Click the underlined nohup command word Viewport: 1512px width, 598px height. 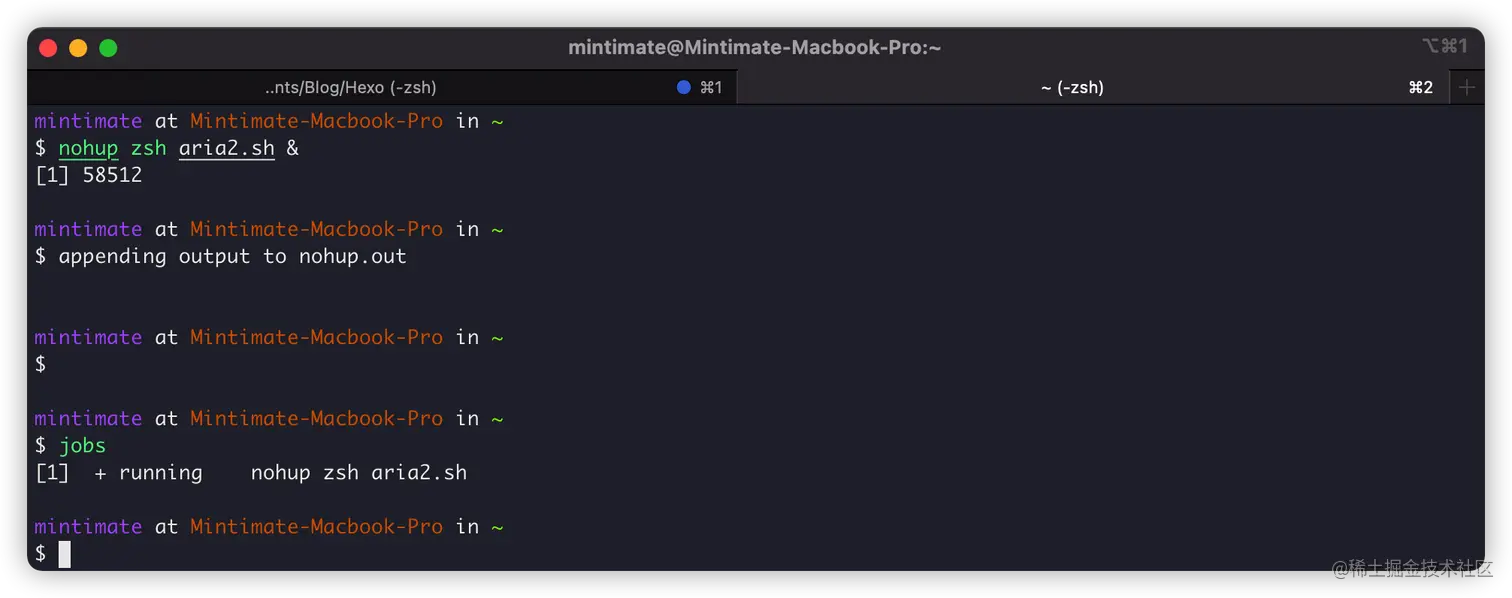tap(88, 148)
